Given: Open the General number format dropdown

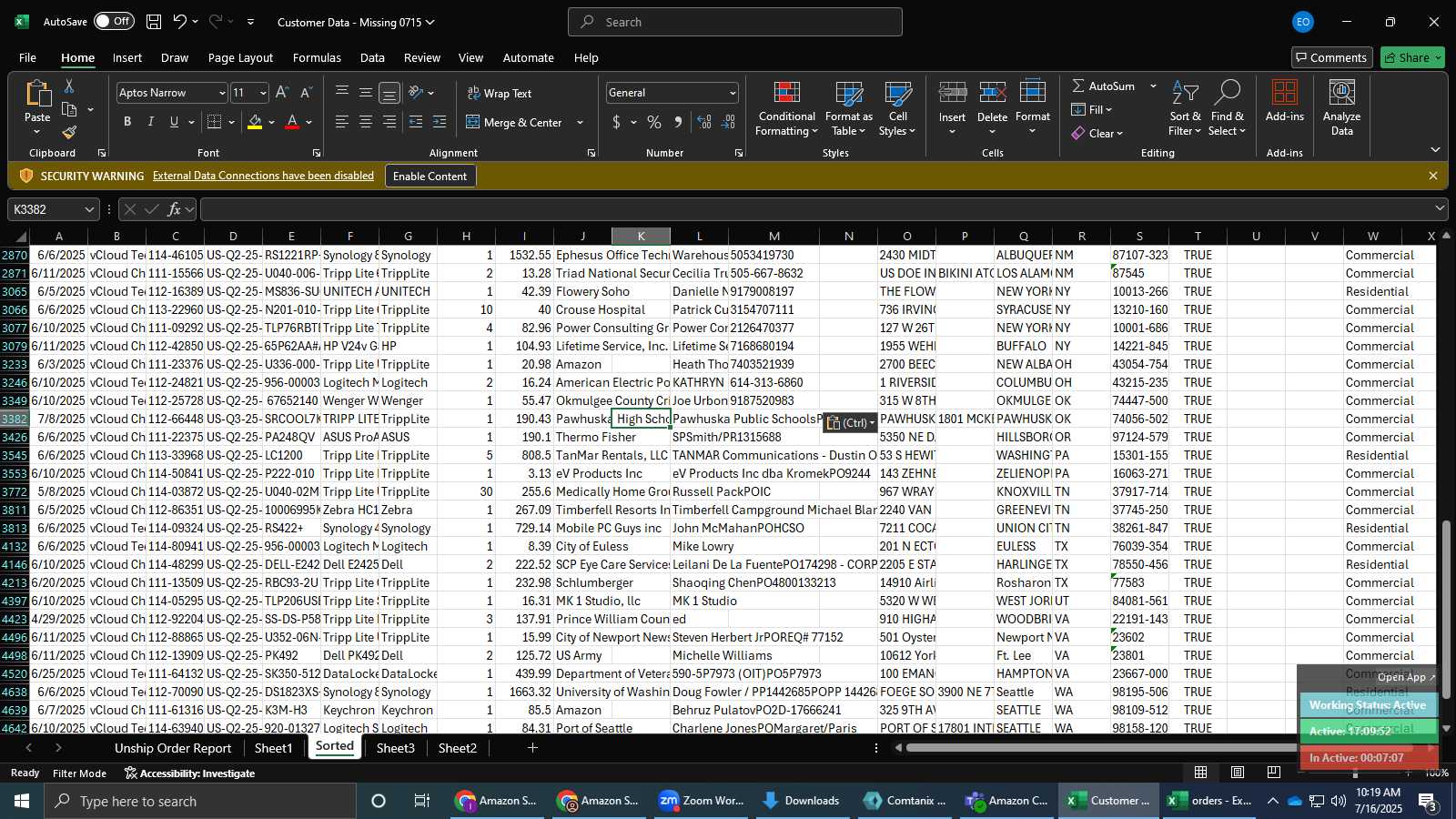Looking at the screenshot, I should coord(733,93).
